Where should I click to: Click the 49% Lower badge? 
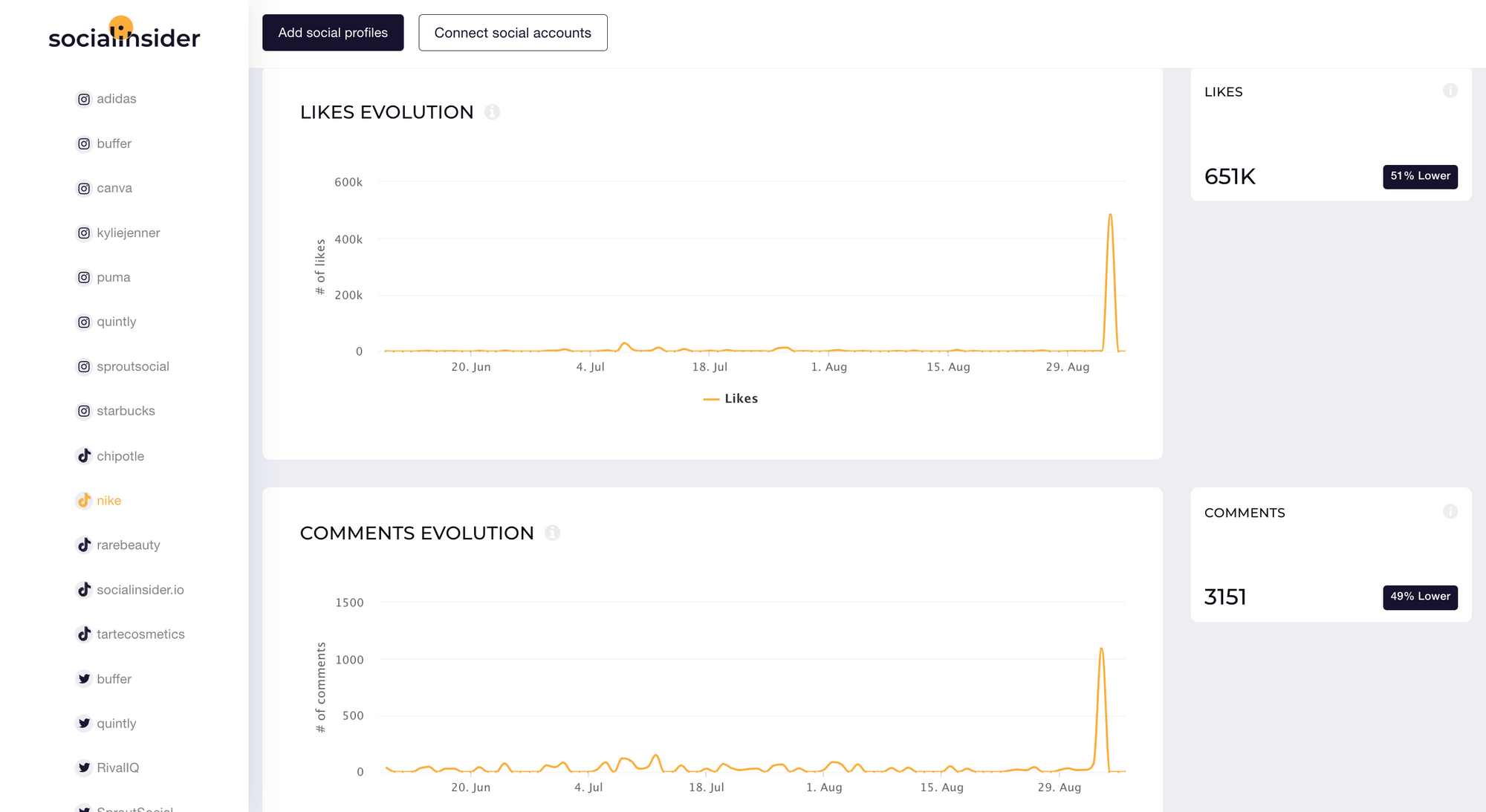point(1420,597)
